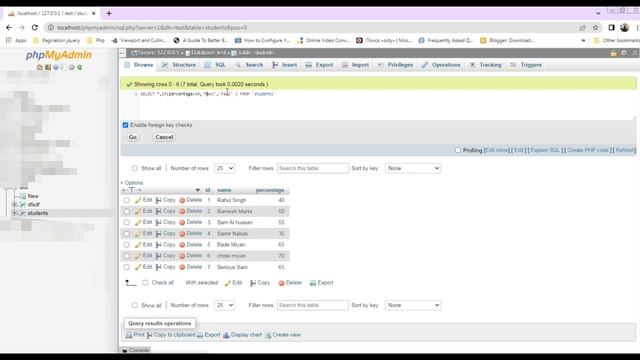Screen dimensions: 640x360
Task: Switch to the Structure tab
Action: pos(179,65)
